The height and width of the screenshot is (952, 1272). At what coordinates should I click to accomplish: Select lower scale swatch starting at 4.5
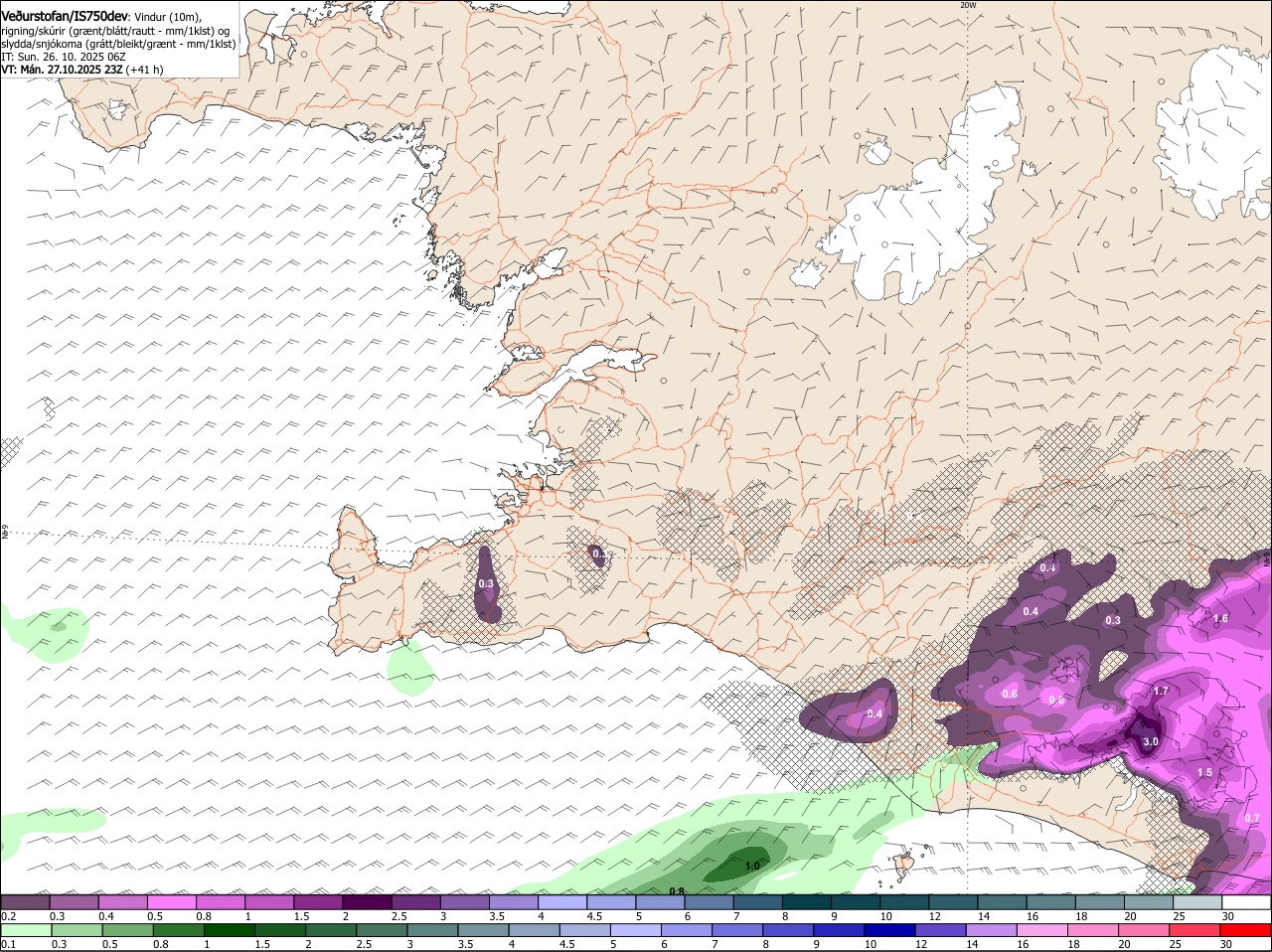(x=585, y=930)
